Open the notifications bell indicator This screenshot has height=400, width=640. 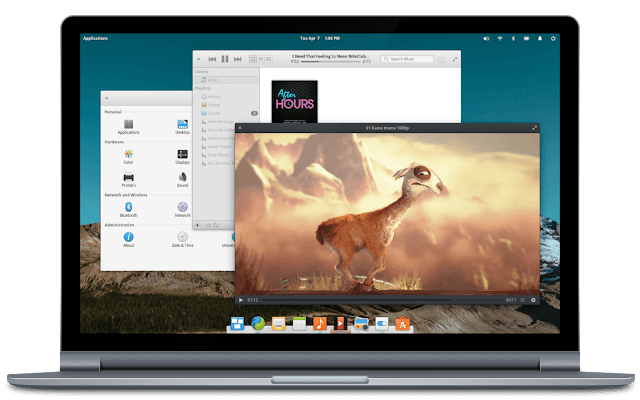[x=540, y=38]
